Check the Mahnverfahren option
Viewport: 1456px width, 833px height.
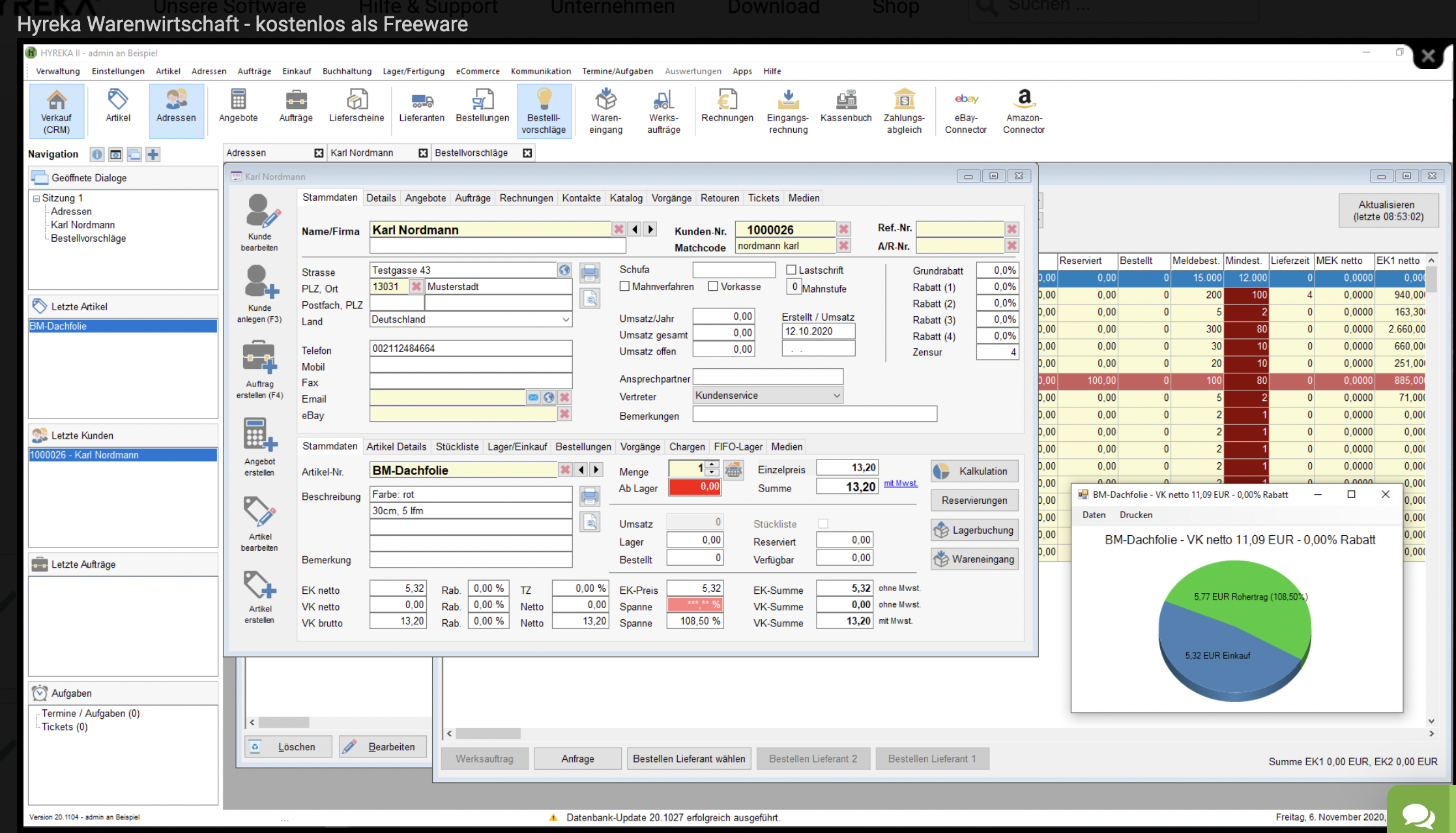tap(624, 286)
